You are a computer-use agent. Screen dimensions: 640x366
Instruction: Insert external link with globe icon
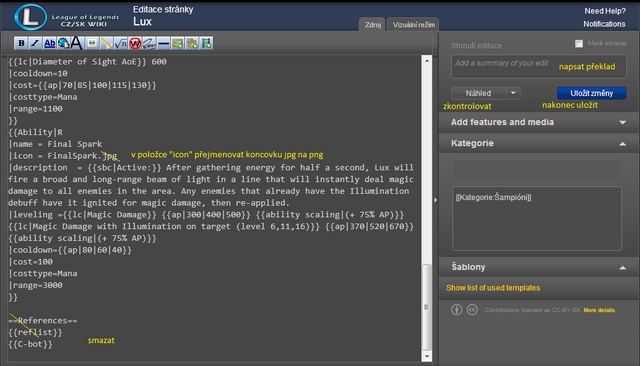pyautogui.click(x=63, y=43)
